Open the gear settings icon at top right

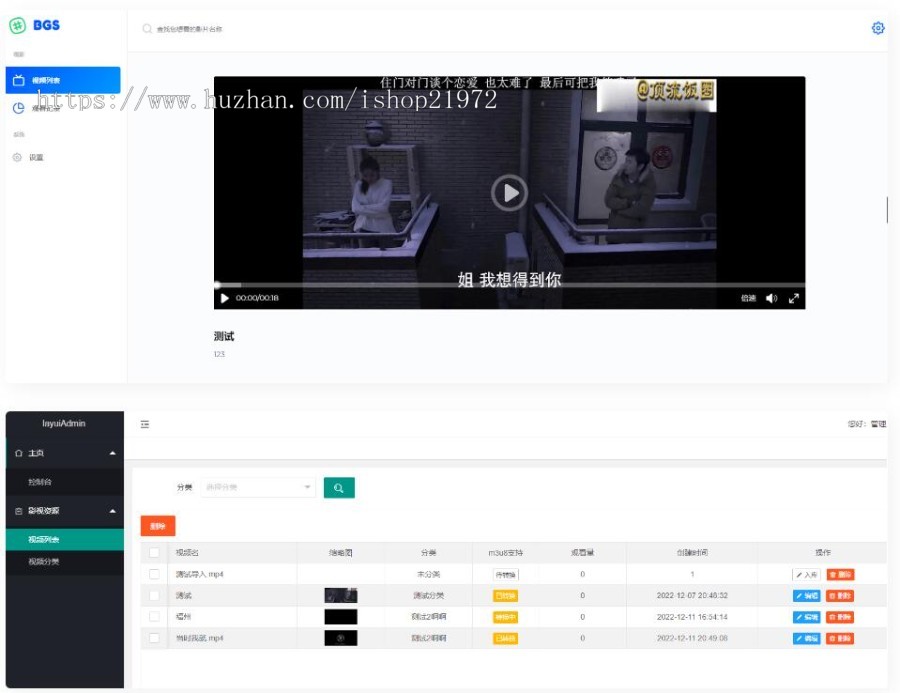(878, 28)
